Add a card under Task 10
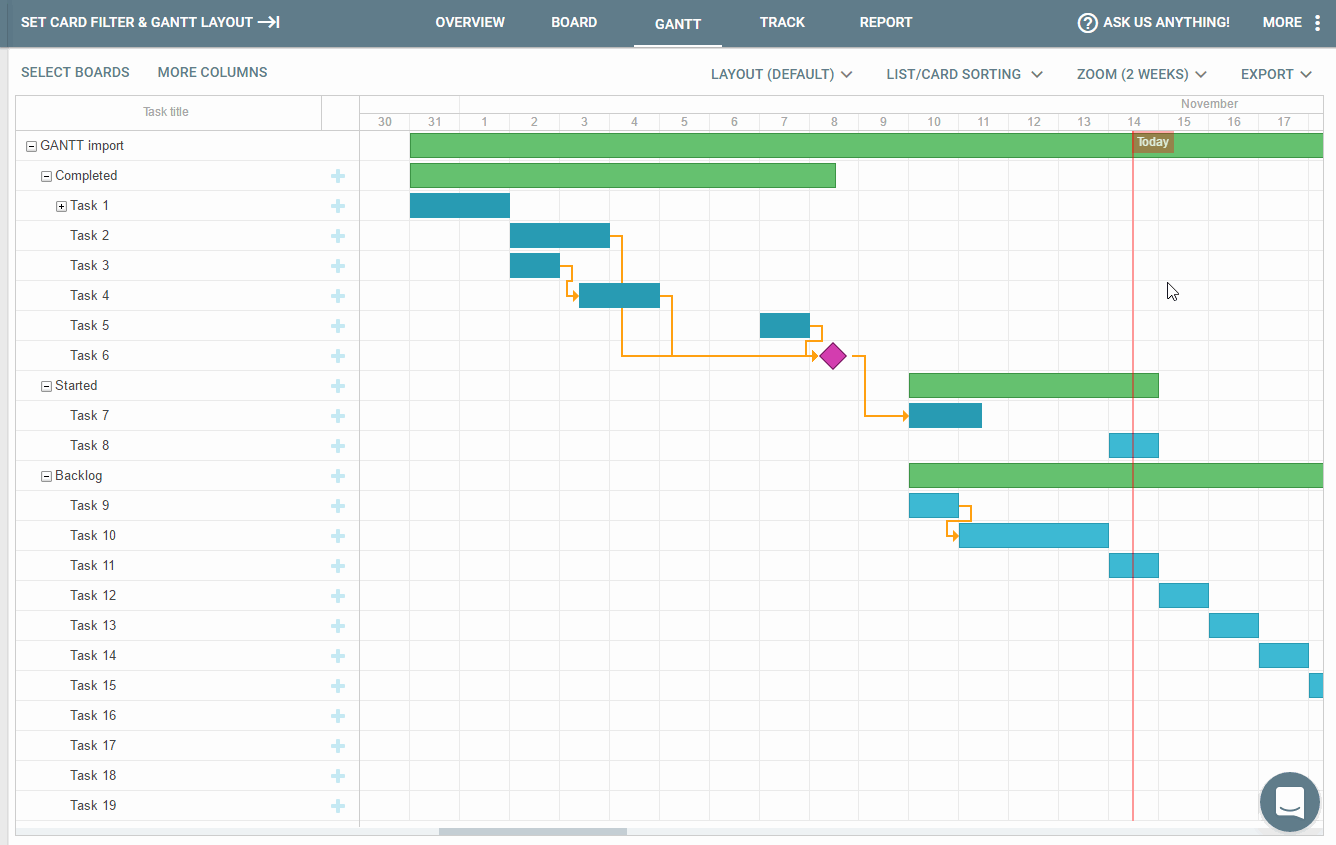This screenshot has width=1336, height=845. [339, 535]
